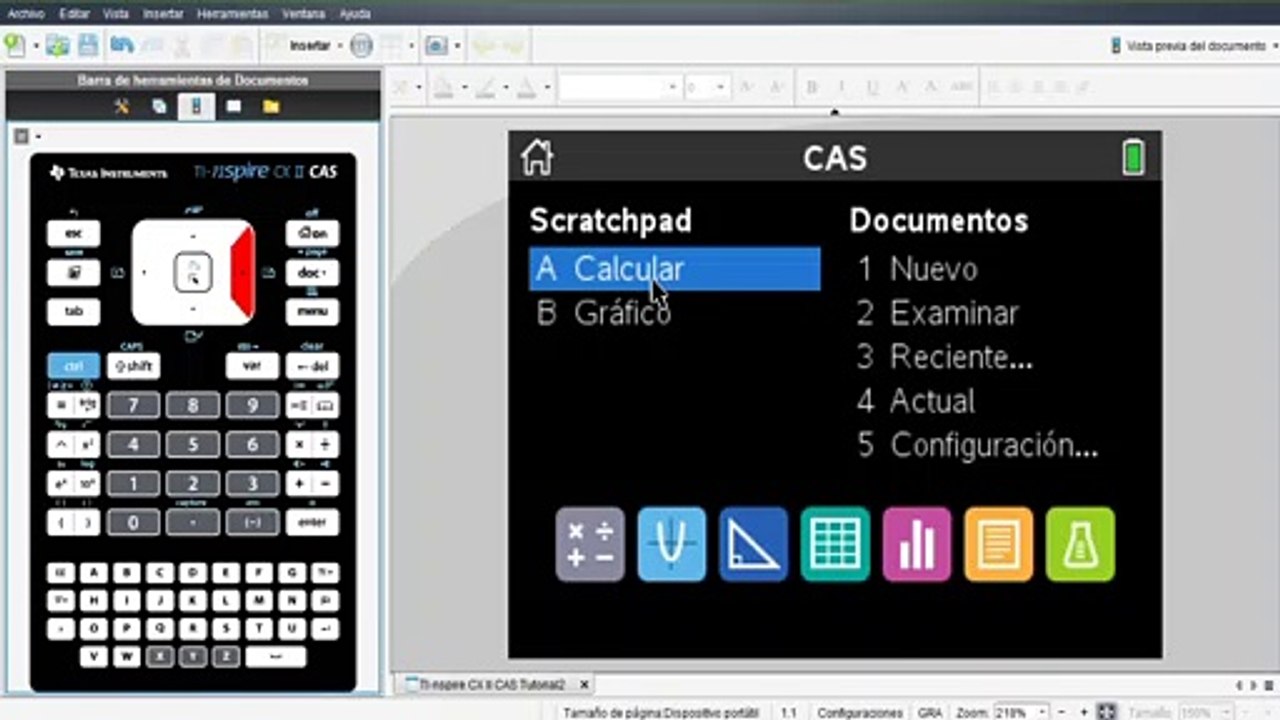The width and height of the screenshot is (1280, 720).
Task: Click the GRA angle mode indicator
Action: coord(930,713)
